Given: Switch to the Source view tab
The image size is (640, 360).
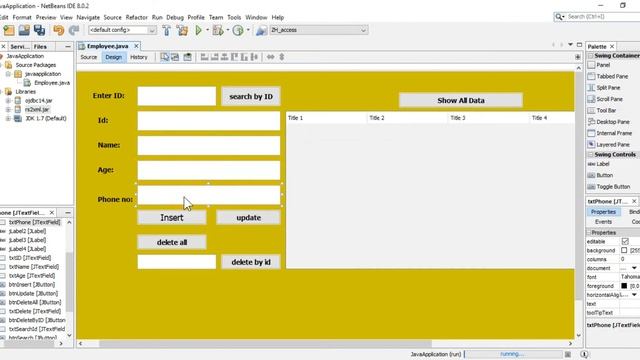Looking at the screenshot, I should (x=89, y=57).
